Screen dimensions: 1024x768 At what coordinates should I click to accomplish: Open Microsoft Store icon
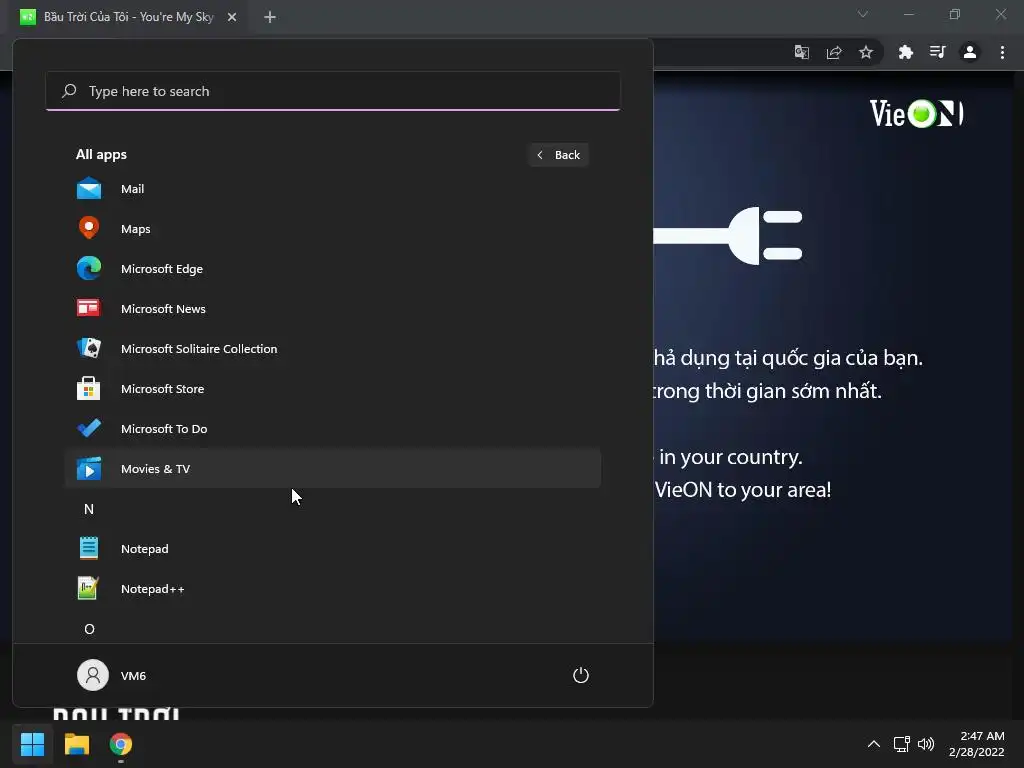89,389
